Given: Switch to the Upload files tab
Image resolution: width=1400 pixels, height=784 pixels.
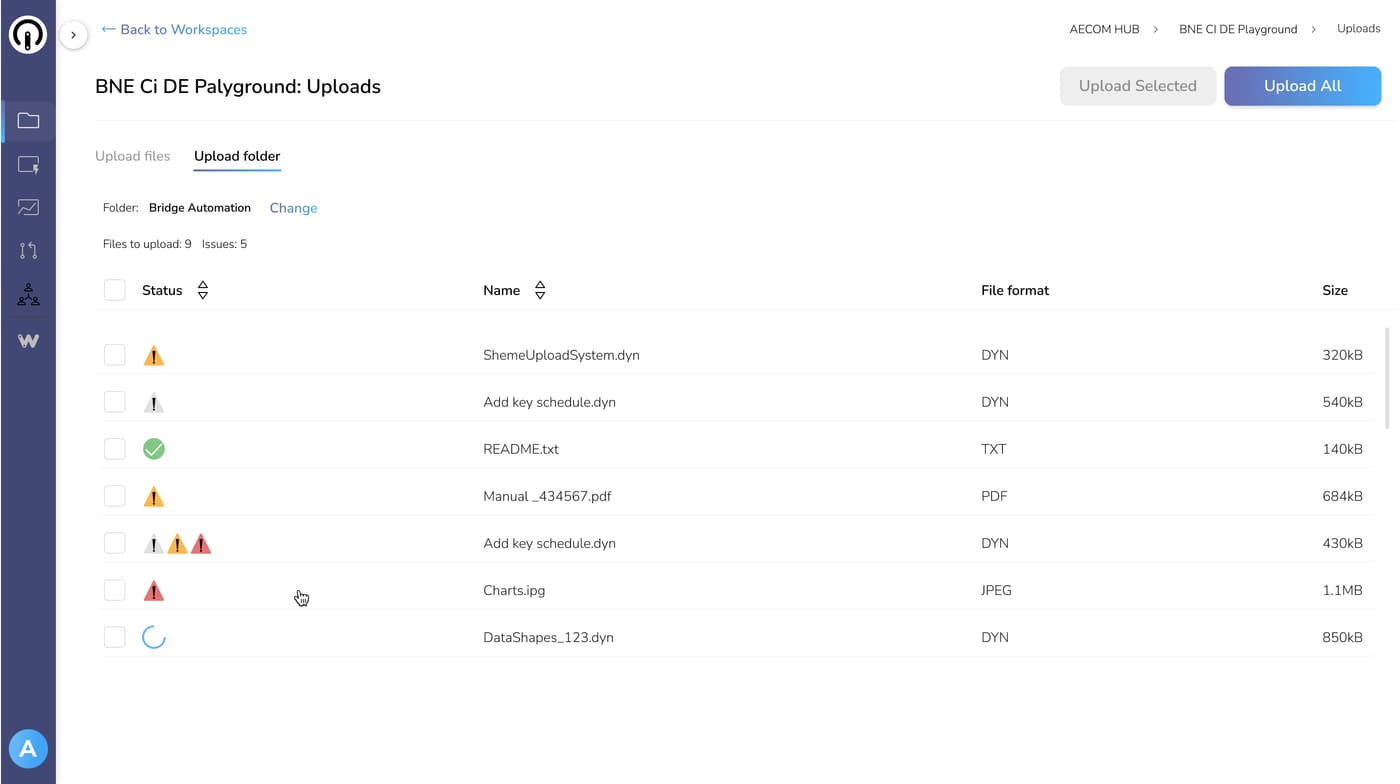Looking at the screenshot, I should (132, 156).
